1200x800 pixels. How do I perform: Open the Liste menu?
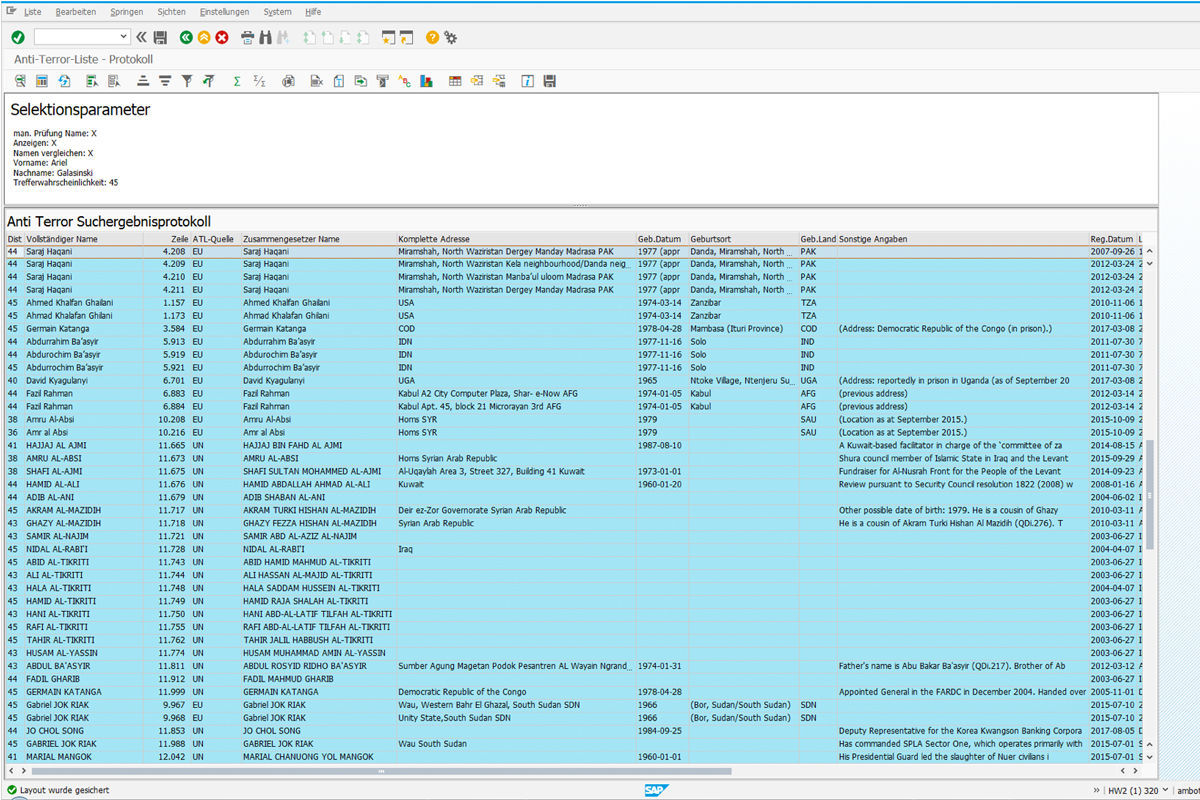33,12
